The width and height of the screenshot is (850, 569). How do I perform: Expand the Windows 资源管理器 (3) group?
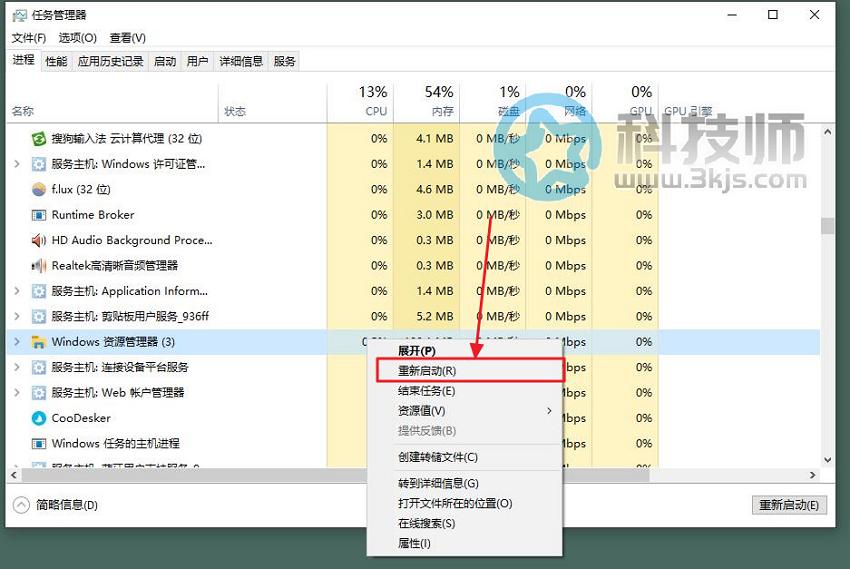(17, 342)
